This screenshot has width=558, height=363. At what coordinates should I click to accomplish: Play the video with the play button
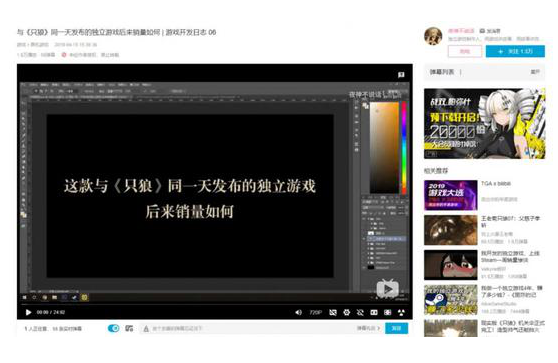pyautogui.click(x=28, y=312)
